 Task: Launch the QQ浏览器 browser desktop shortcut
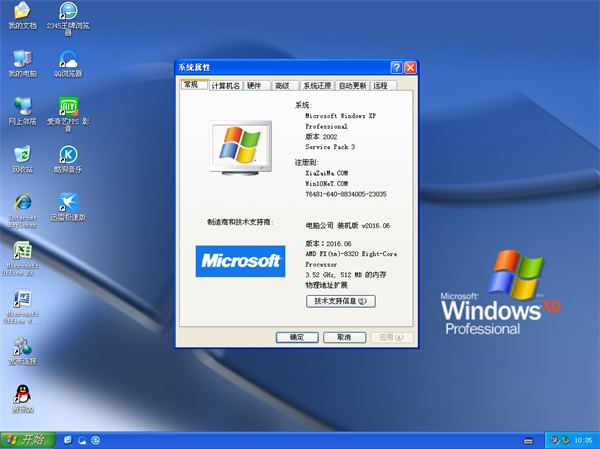pyautogui.click(x=68, y=58)
